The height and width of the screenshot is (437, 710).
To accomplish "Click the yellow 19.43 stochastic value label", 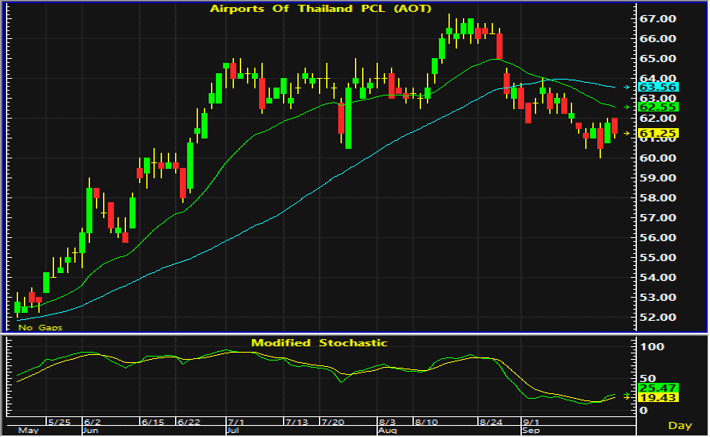I will pos(658,398).
